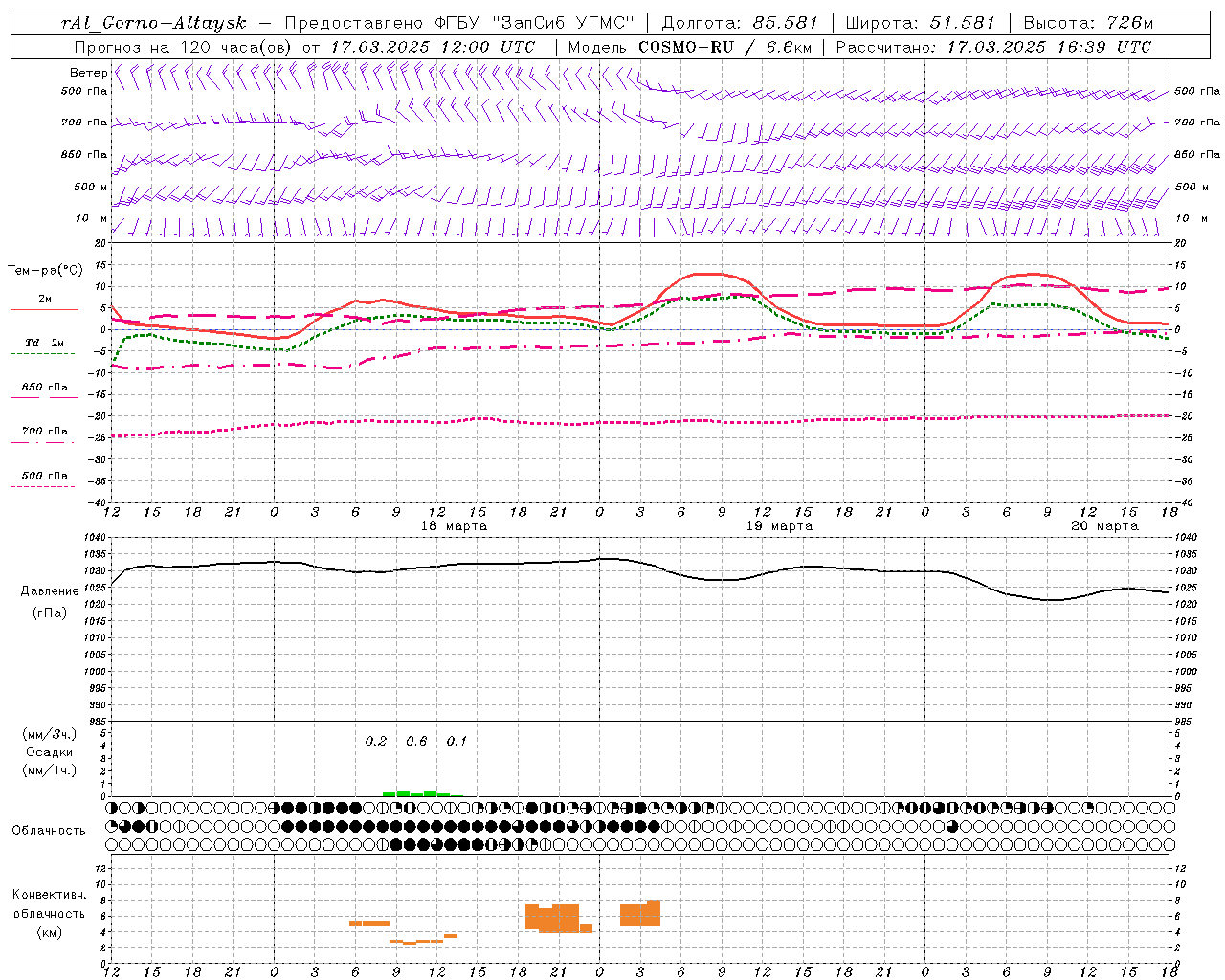Click the forecast text Прогноз на 120 часа(ов)
The height and width of the screenshot is (980, 1225).
[184, 46]
